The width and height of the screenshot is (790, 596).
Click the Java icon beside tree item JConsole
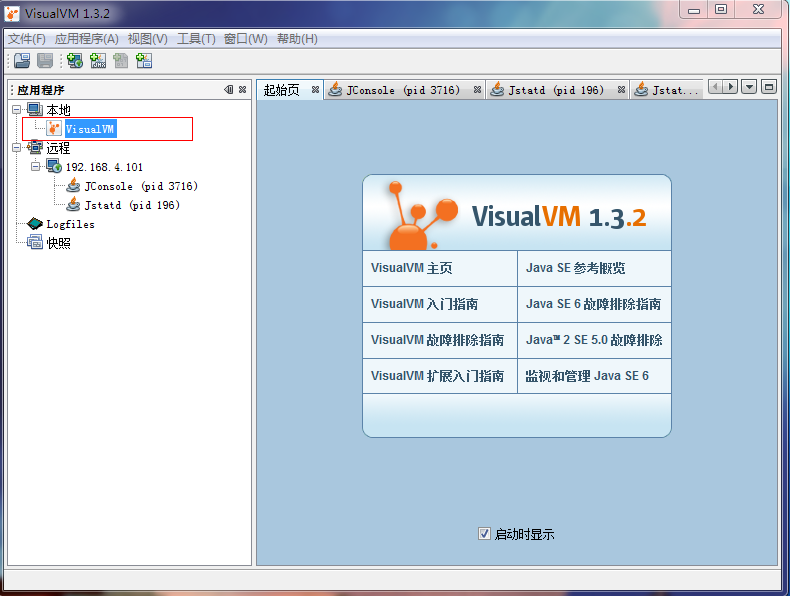tap(74, 185)
